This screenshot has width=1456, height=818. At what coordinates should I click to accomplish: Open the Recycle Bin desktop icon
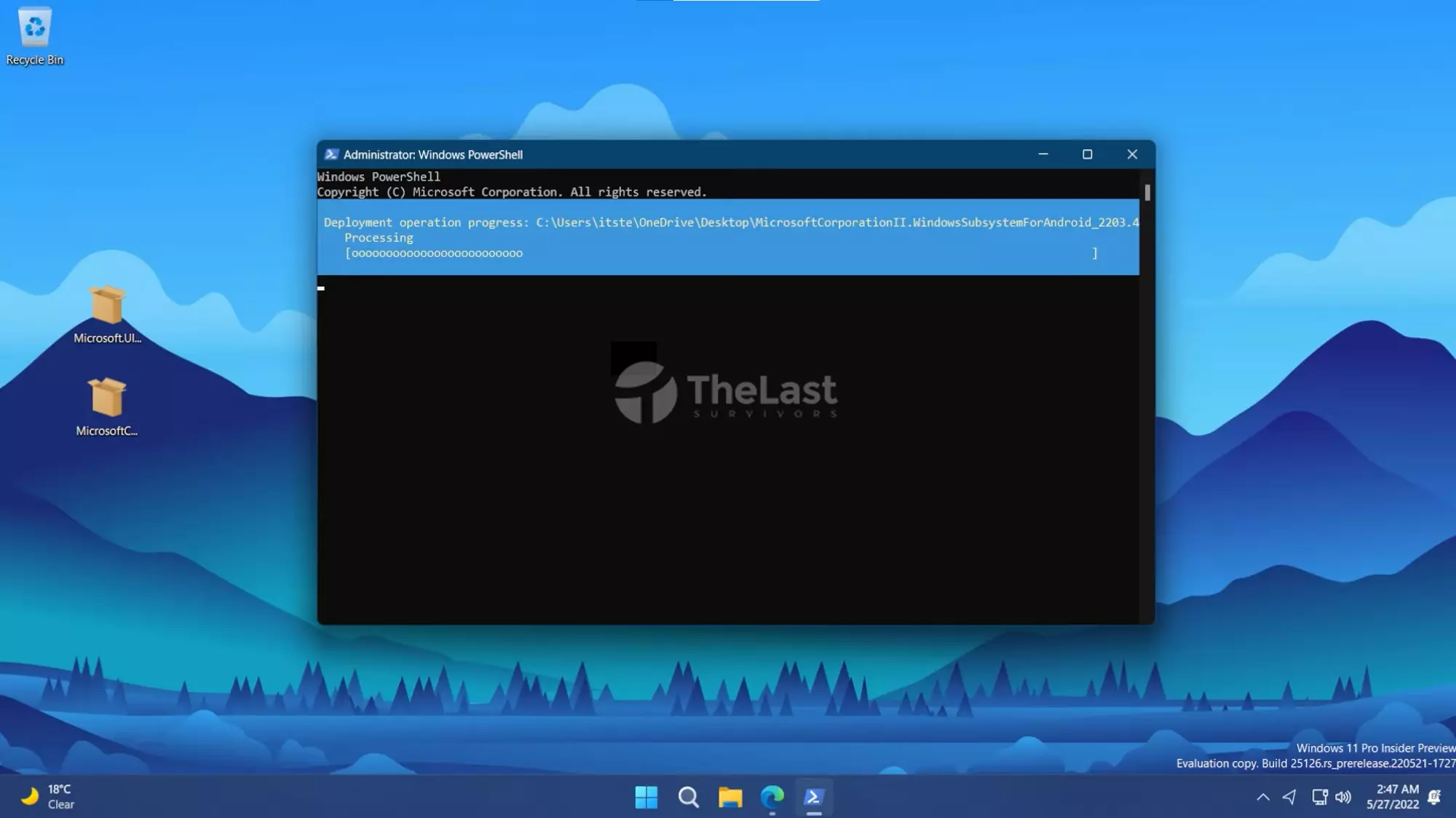pyautogui.click(x=34, y=36)
